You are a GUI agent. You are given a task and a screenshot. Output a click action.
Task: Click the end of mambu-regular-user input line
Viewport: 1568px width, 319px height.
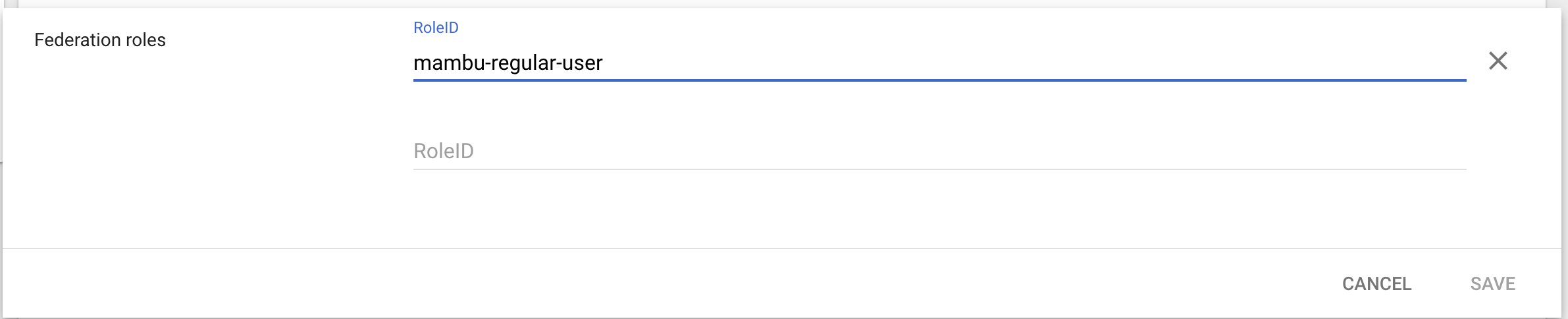(x=1448, y=63)
